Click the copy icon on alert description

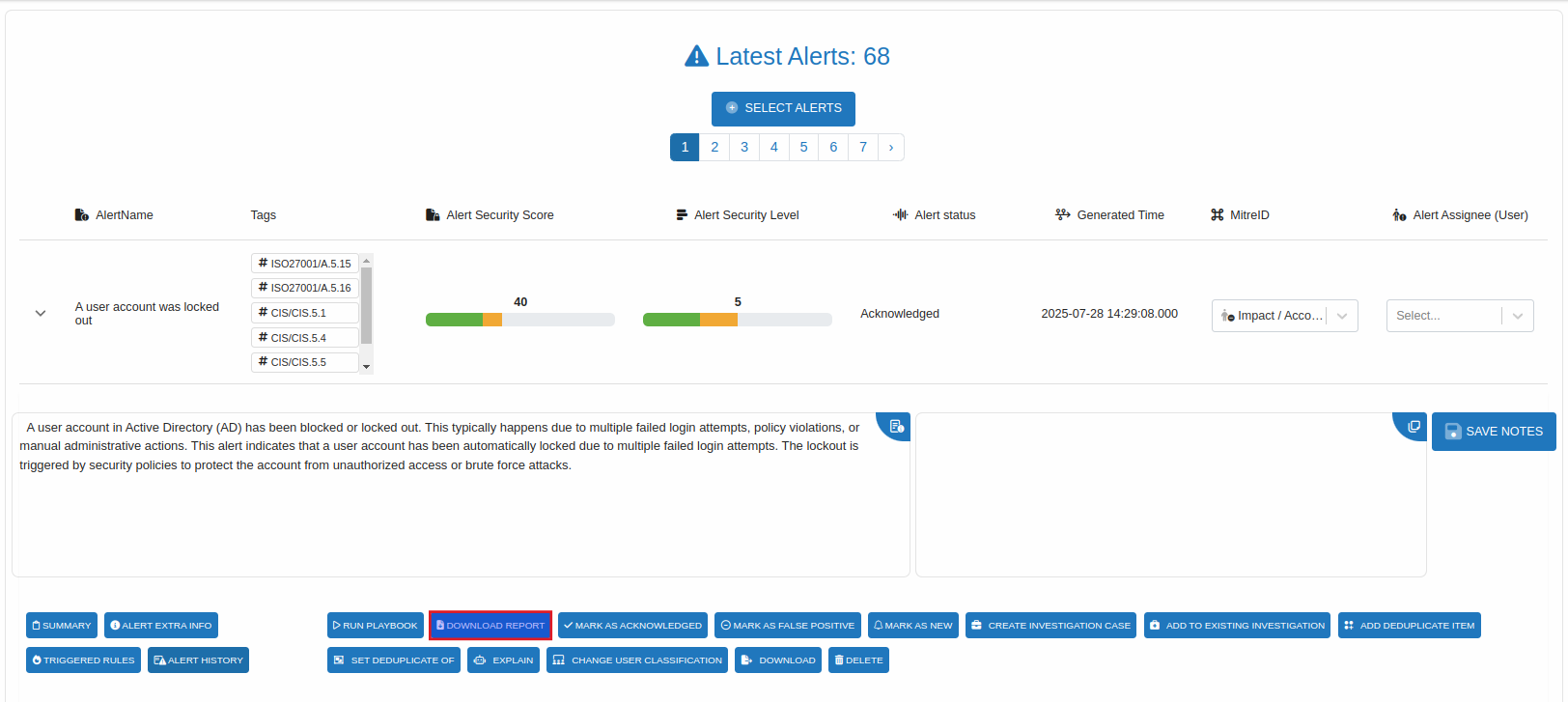coord(895,426)
